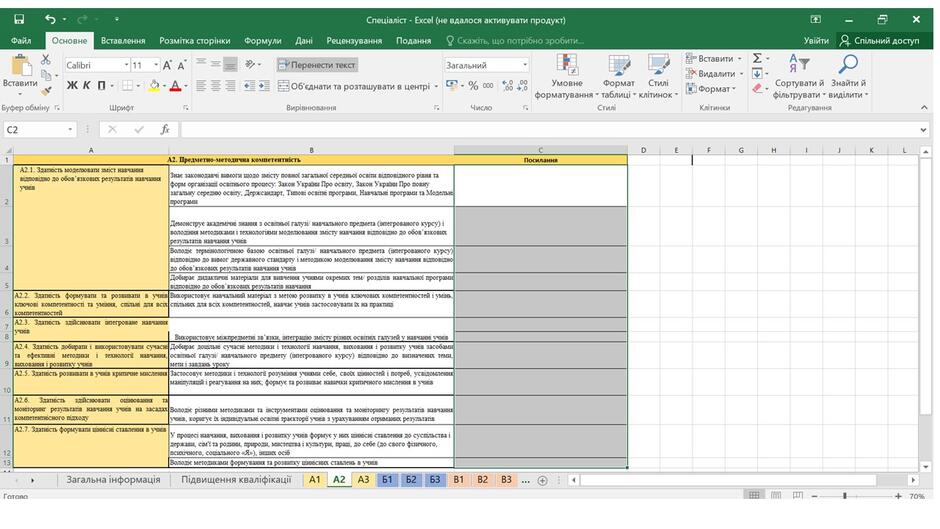Switch to Вставлення ribbon tab
Image resolution: width=940 pixels, height=529 pixels.
(123, 40)
